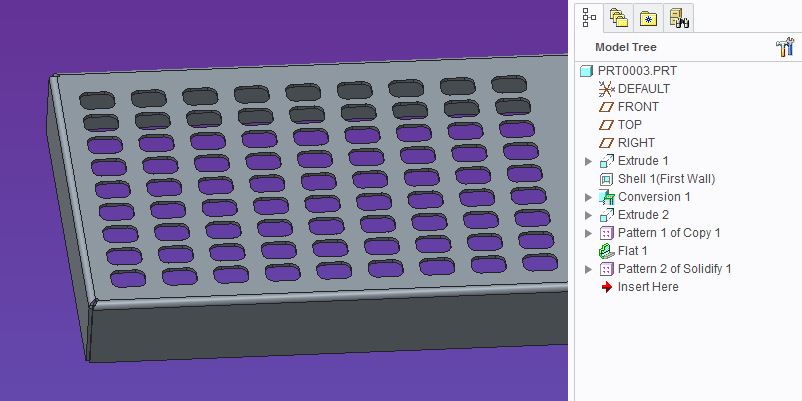Select the TOP datum plane icon
Image resolution: width=802 pixels, height=401 pixels.
click(x=607, y=125)
